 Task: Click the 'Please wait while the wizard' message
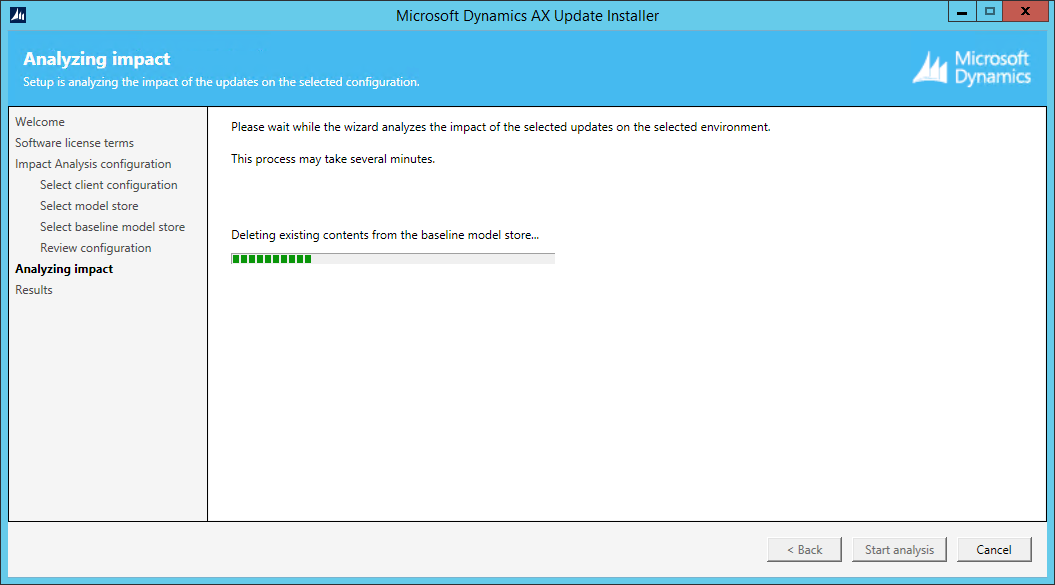click(x=501, y=127)
